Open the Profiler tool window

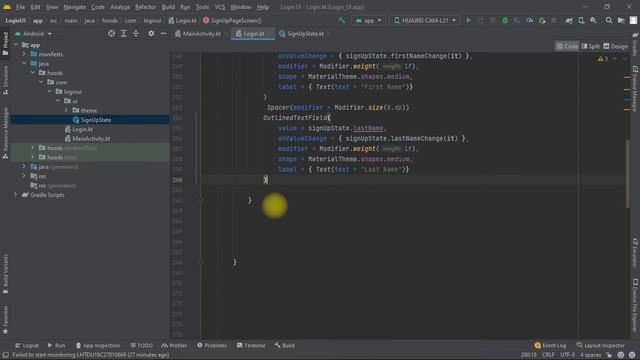tap(174, 345)
